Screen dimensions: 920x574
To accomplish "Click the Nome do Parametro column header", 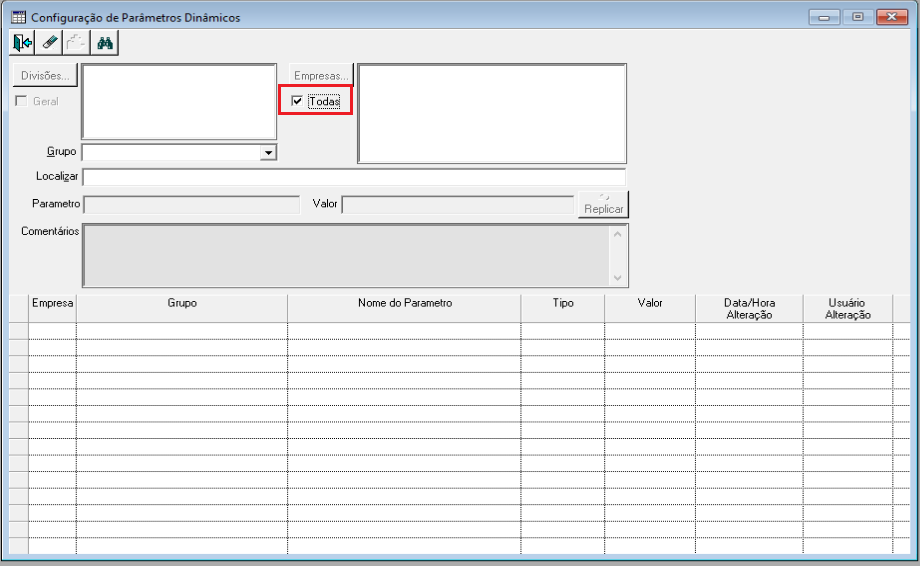I will point(404,309).
